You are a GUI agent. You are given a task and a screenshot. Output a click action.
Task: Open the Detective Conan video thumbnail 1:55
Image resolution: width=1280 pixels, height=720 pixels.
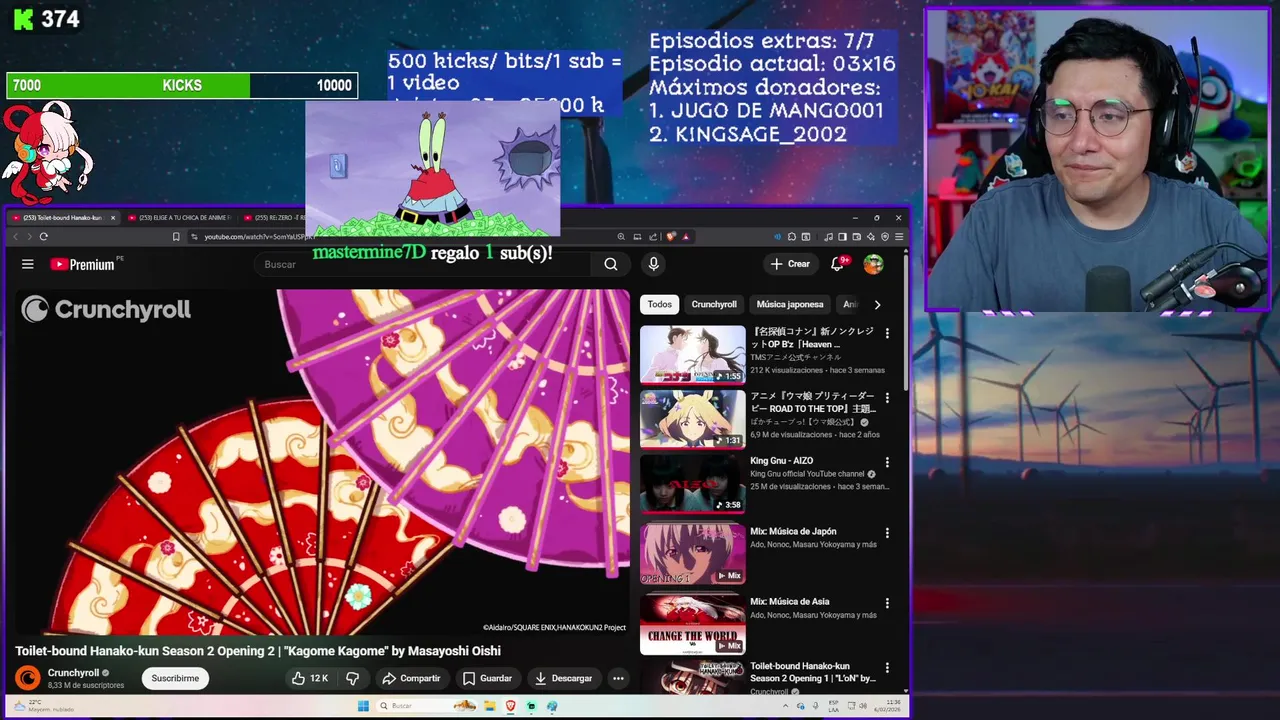click(x=692, y=354)
